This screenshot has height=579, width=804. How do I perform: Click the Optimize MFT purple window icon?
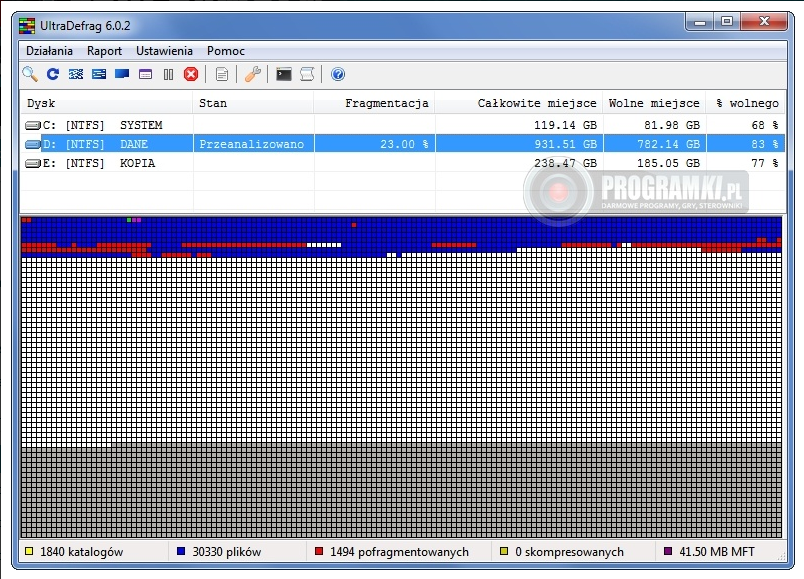coord(146,75)
